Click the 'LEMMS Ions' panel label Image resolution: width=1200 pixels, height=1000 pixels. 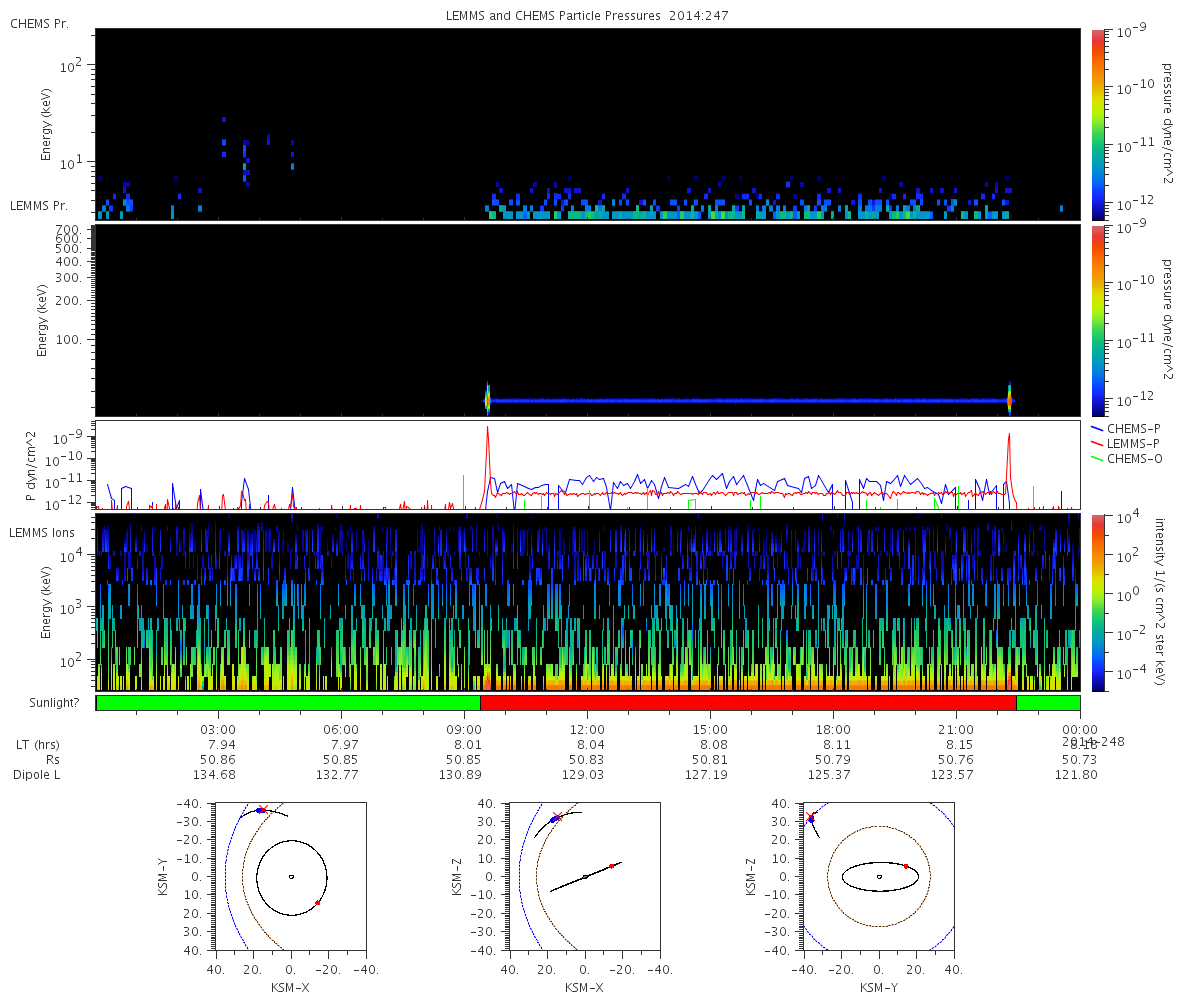(41, 531)
